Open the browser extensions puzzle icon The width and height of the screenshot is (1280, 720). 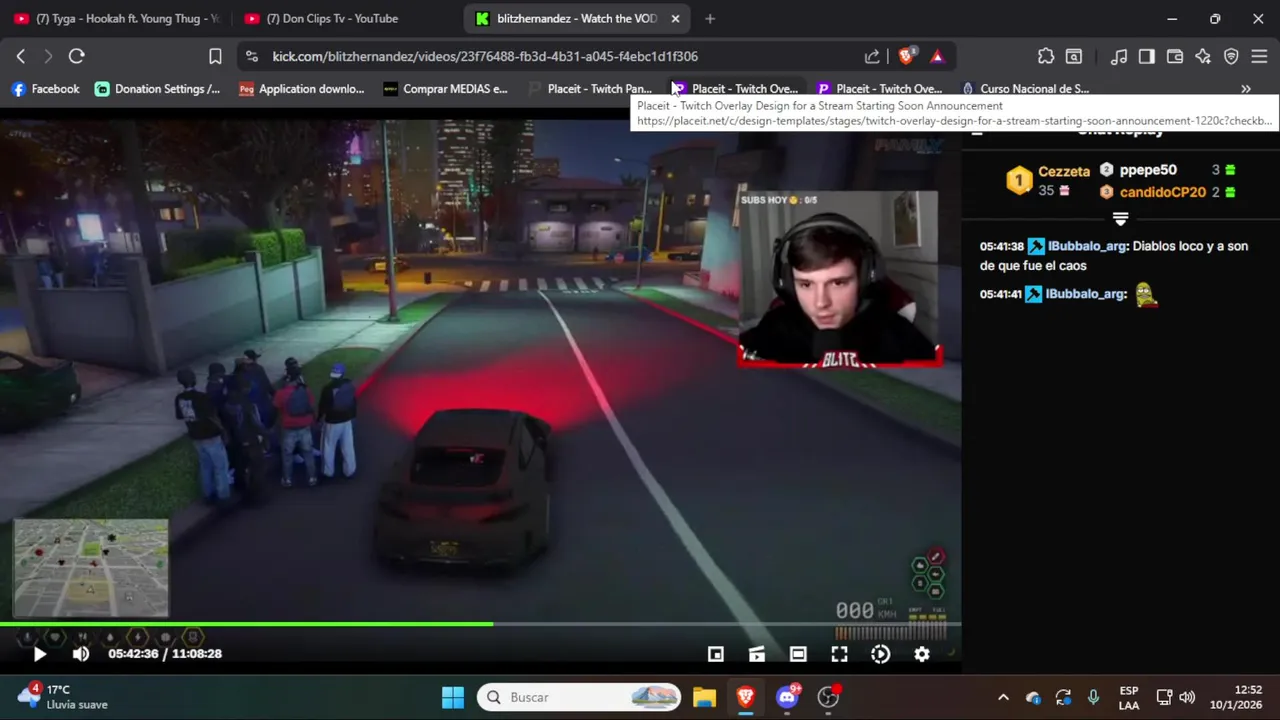[1046, 57]
